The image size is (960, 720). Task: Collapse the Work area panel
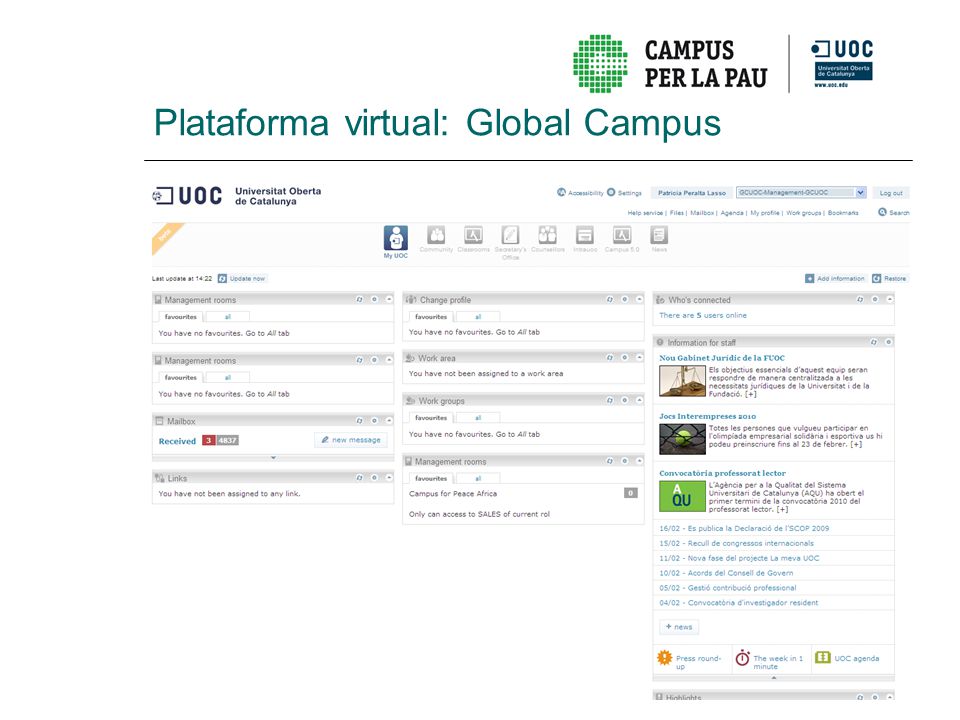[x=639, y=358]
